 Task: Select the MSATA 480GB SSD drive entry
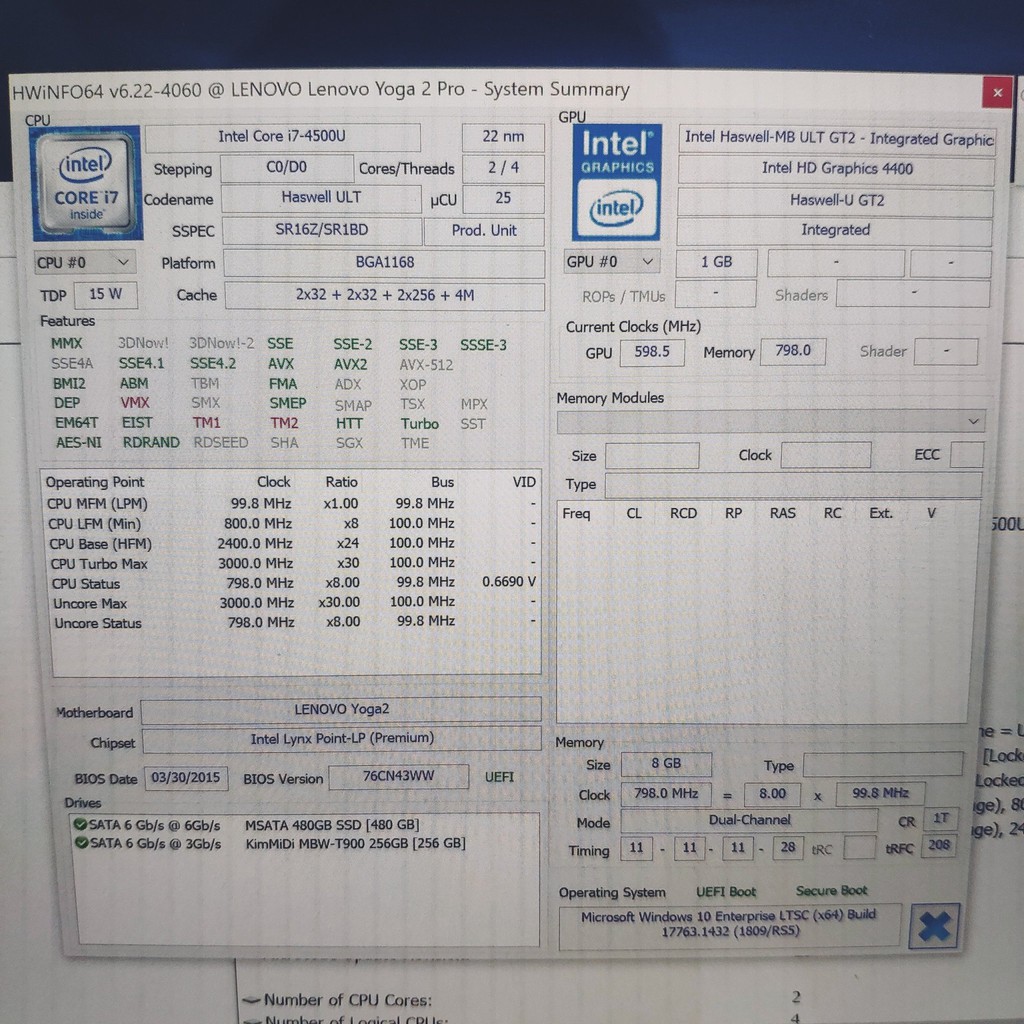(x=331, y=825)
